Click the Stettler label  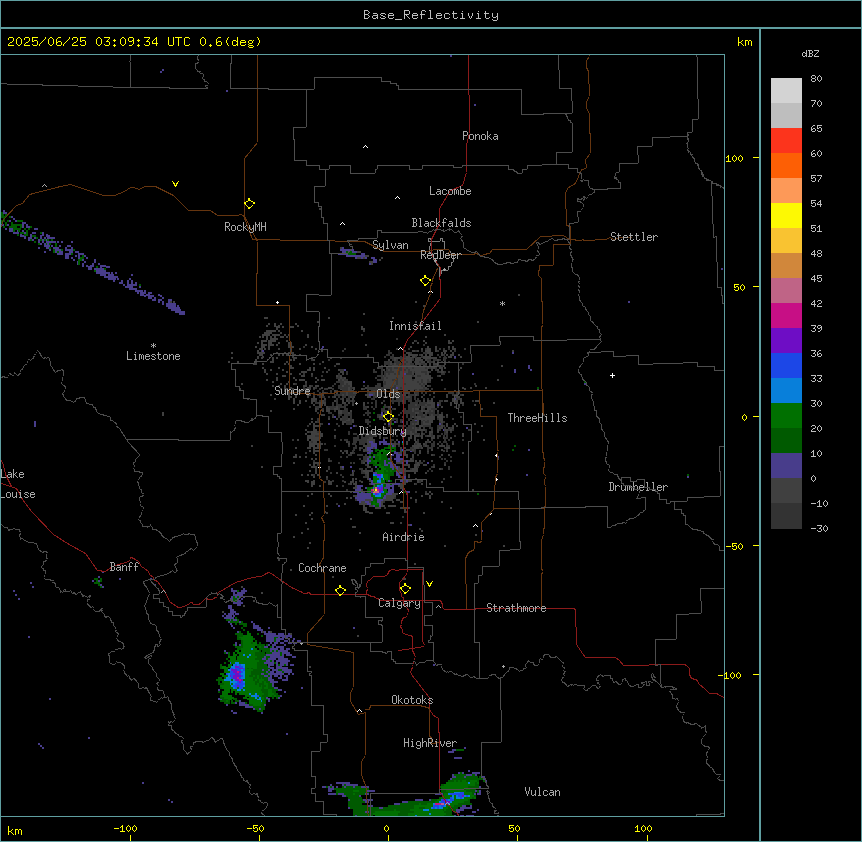click(634, 237)
